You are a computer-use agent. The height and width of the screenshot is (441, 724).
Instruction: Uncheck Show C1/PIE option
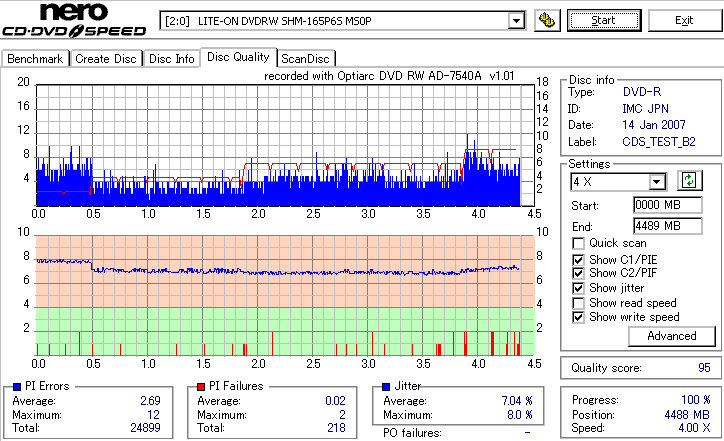(578, 260)
